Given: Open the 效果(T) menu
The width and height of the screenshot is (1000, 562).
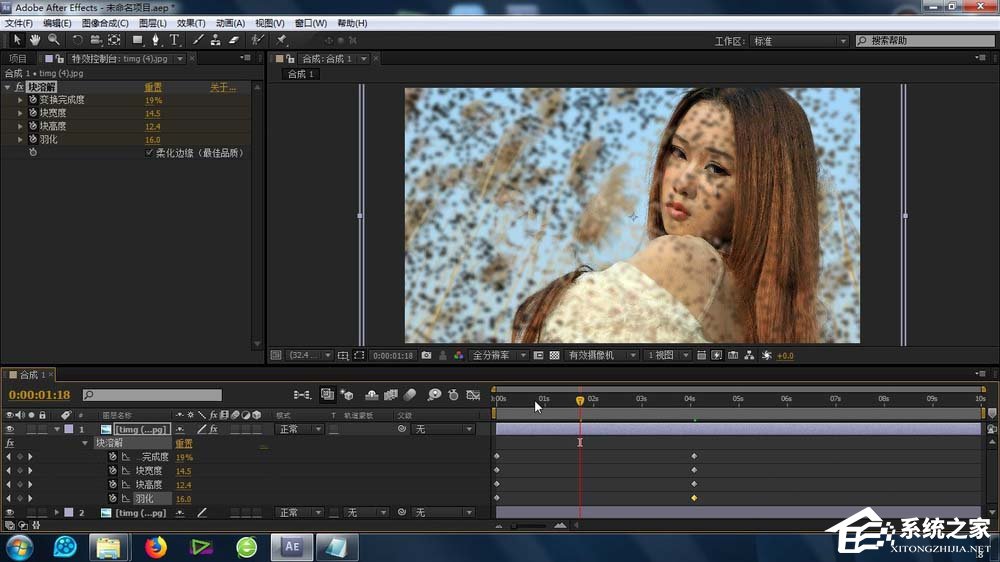Looking at the screenshot, I should [x=191, y=23].
